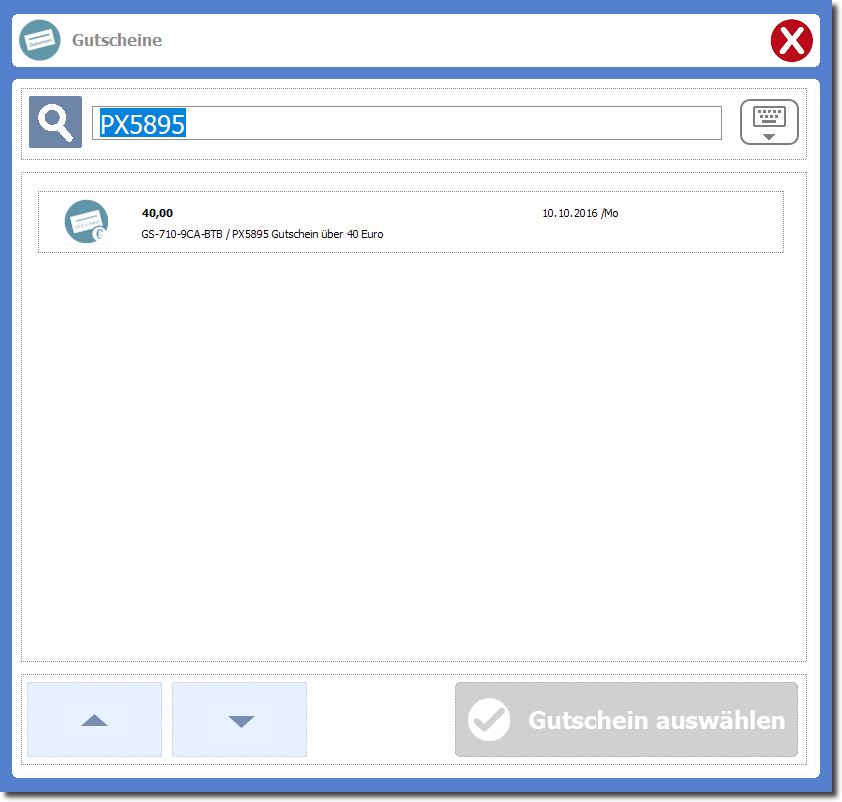Expand the keyboard button's small dropdown arrow
Image resolution: width=842 pixels, height=802 pixels.
coord(768,136)
